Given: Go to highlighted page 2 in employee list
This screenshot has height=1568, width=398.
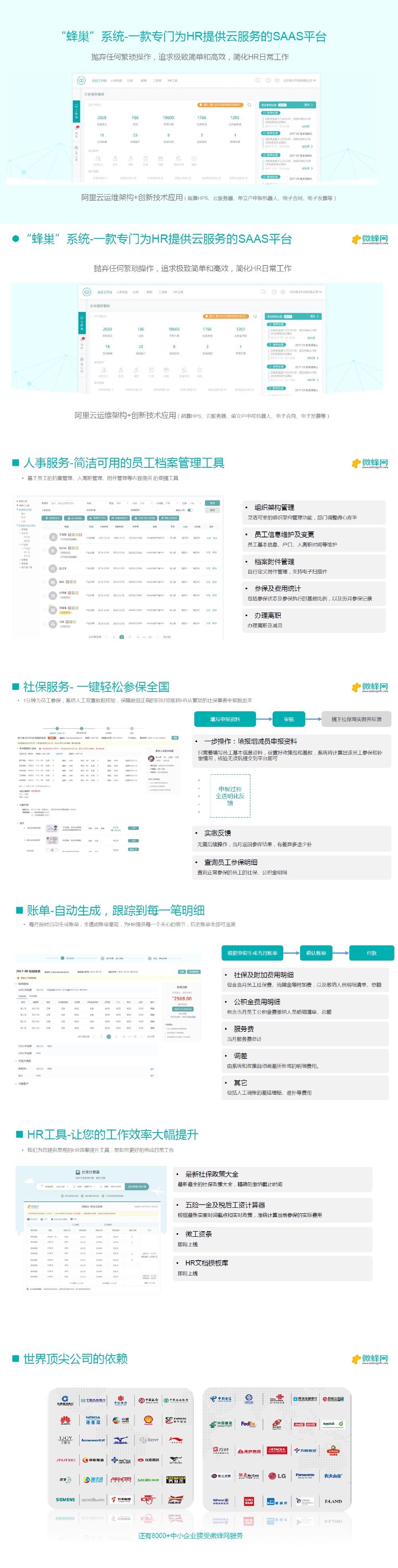Looking at the screenshot, I should point(122,637).
